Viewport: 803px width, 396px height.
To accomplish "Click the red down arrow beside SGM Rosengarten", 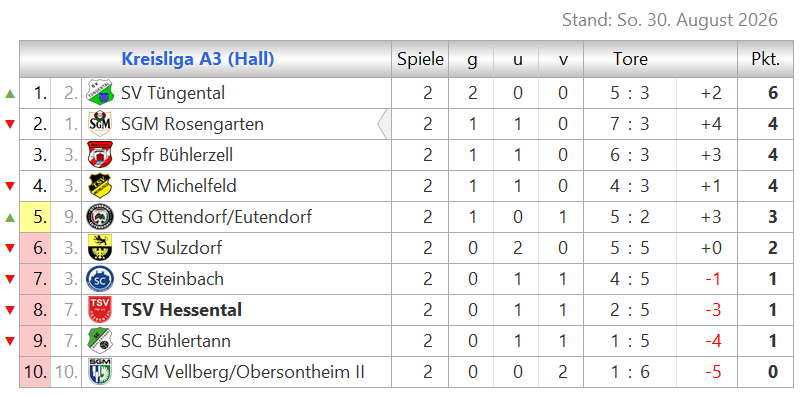I will tap(10, 124).
